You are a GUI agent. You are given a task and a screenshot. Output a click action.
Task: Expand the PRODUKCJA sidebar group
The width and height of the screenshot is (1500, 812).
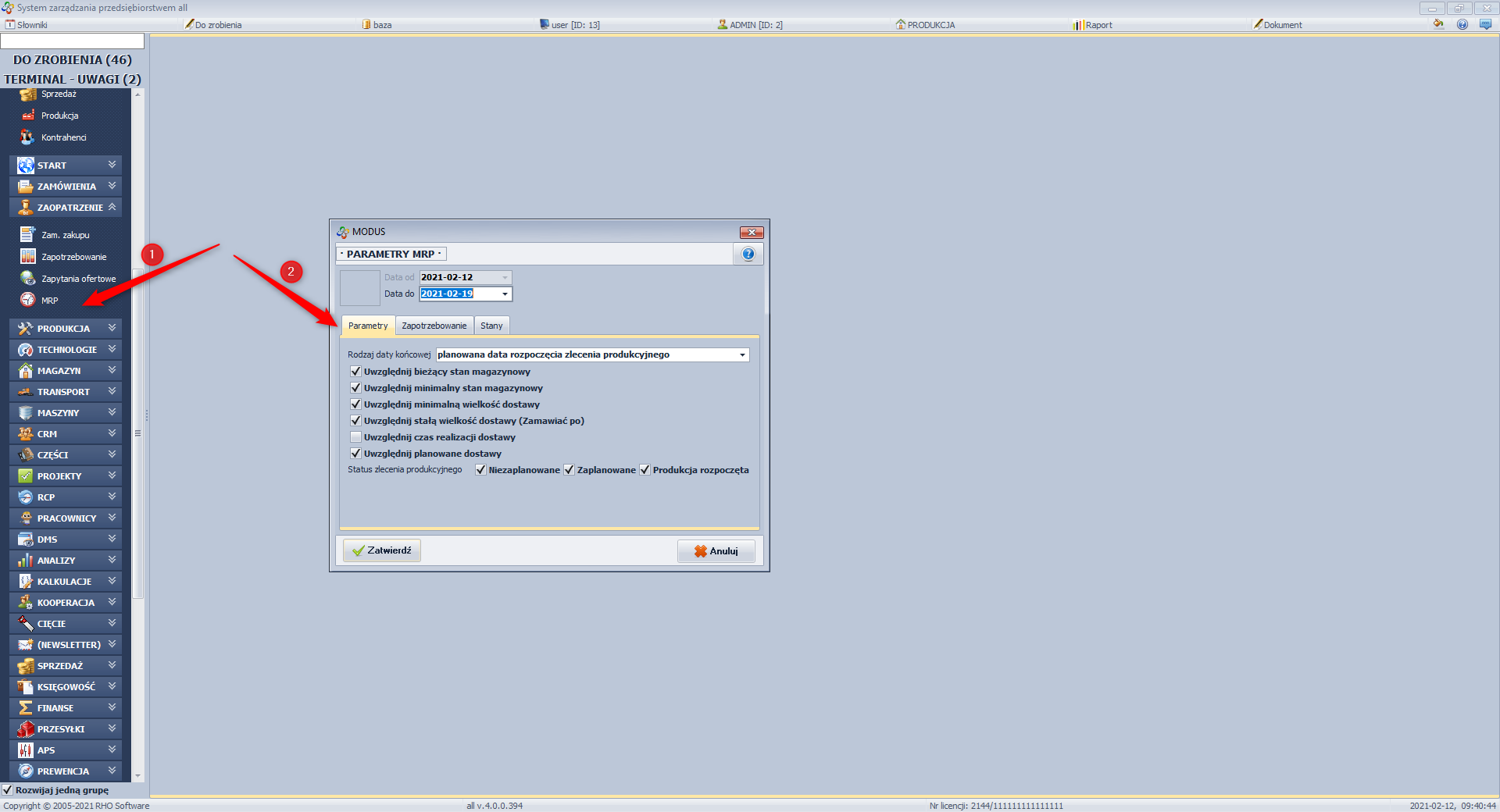pyautogui.click(x=112, y=329)
